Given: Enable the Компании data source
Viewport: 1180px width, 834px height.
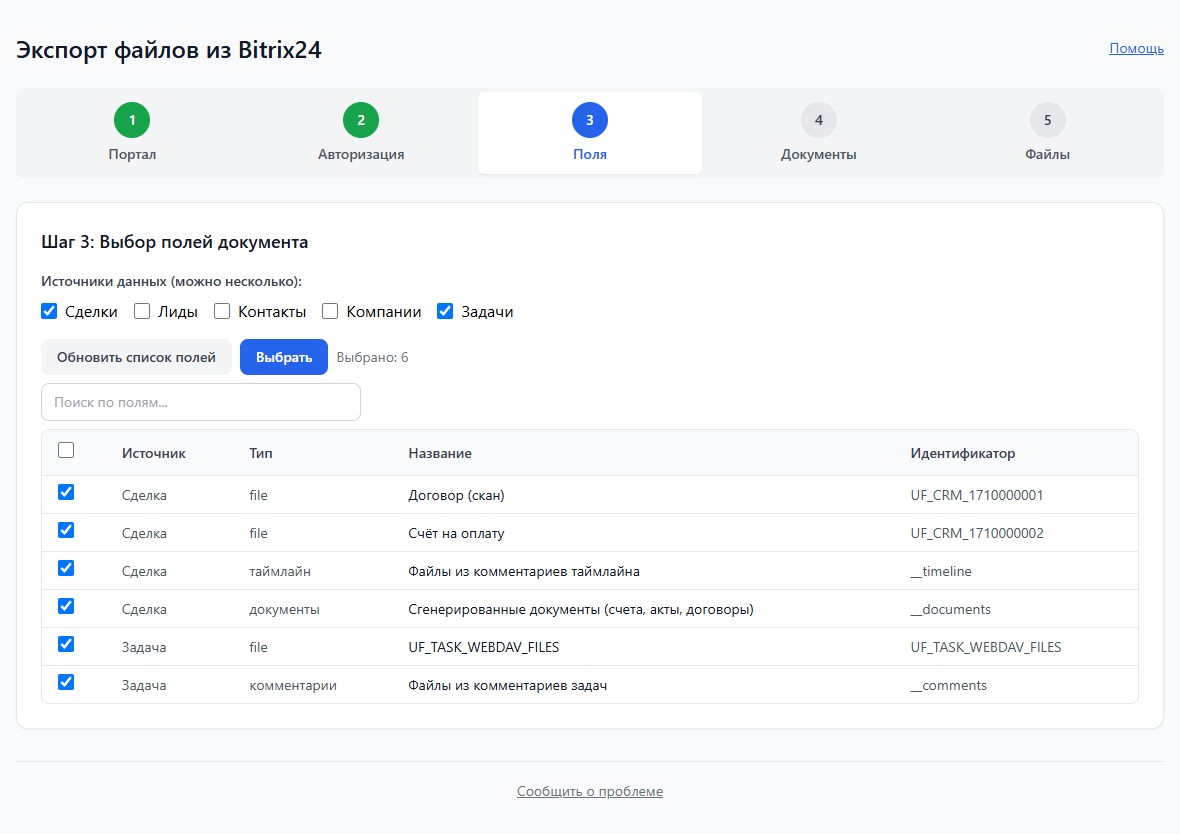Looking at the screenshot, I should [330, 311].
